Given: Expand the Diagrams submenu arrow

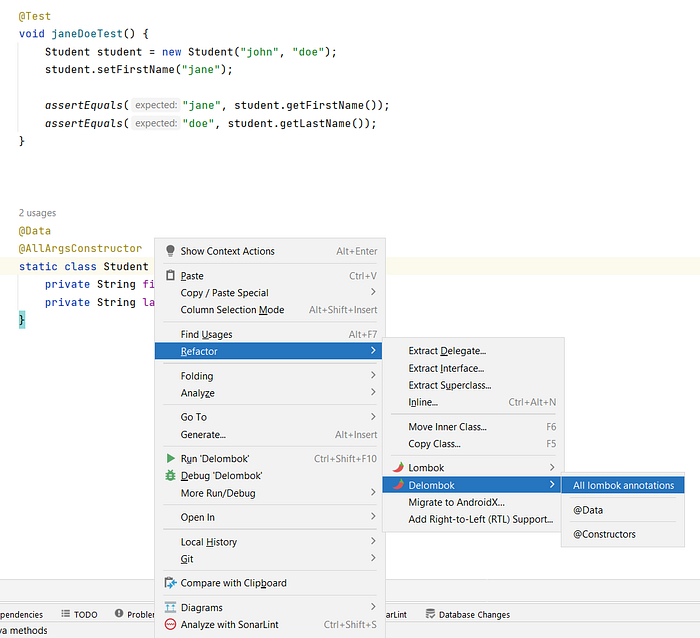Looking at the screenshot, I should click(373, 607).
